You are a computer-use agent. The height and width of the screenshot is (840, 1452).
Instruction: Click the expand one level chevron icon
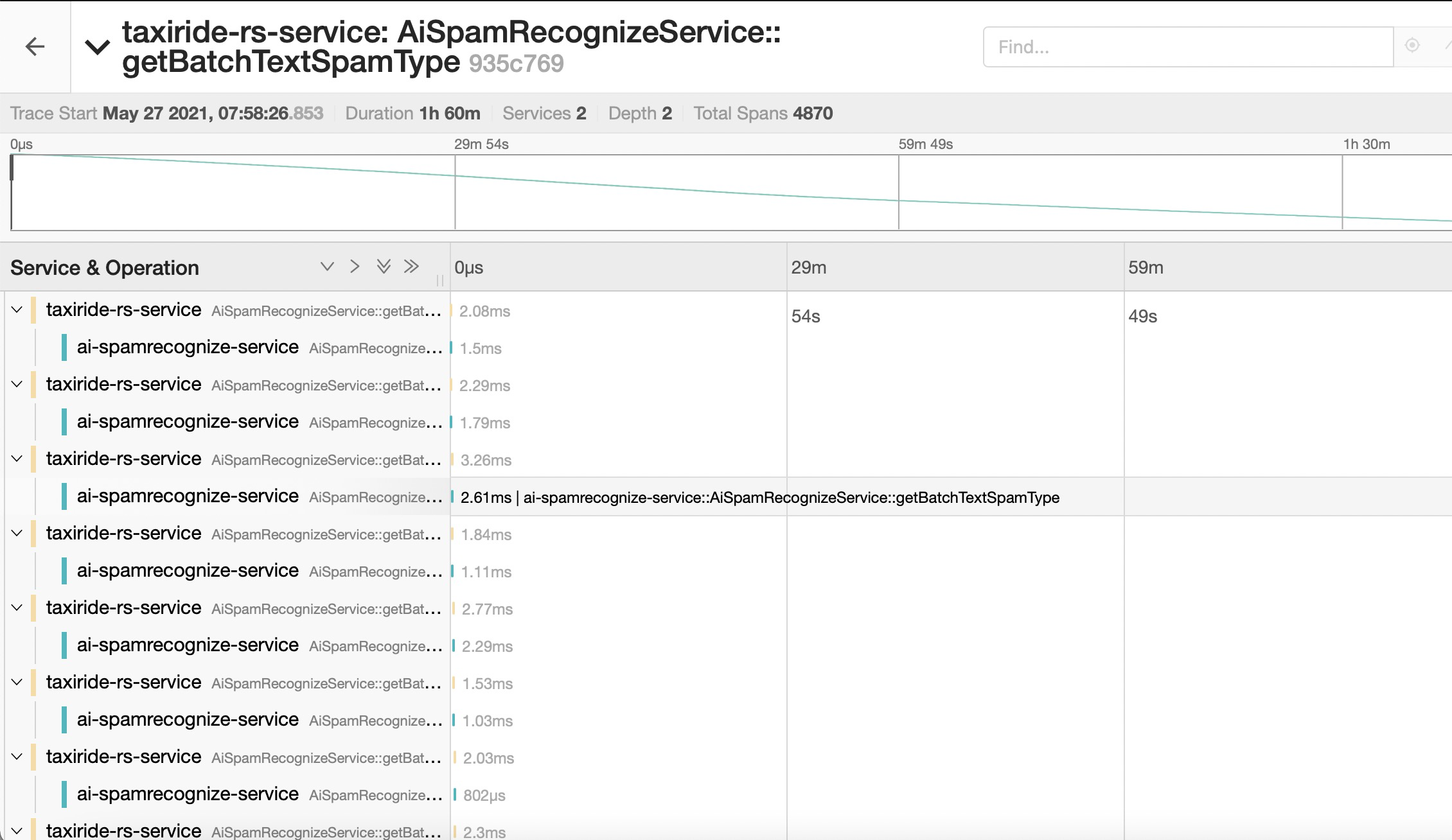(x=327, y=267)
